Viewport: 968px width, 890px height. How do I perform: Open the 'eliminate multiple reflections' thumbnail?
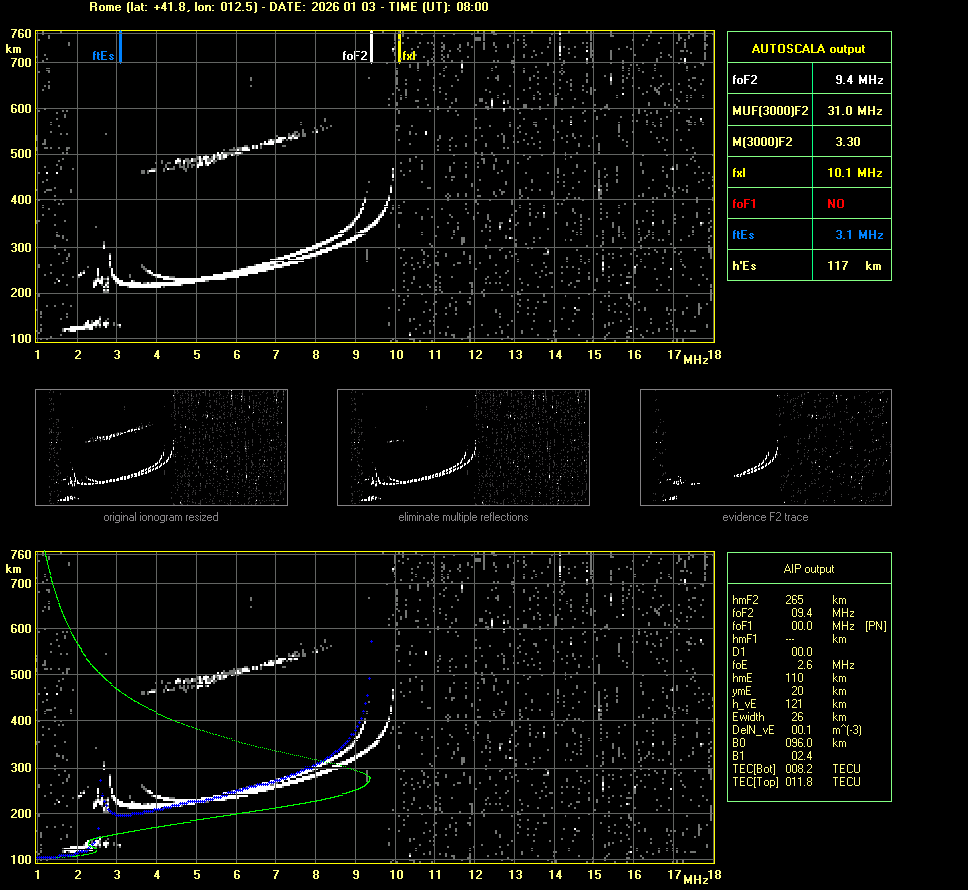pyautogui.click(x=463, y=447)
